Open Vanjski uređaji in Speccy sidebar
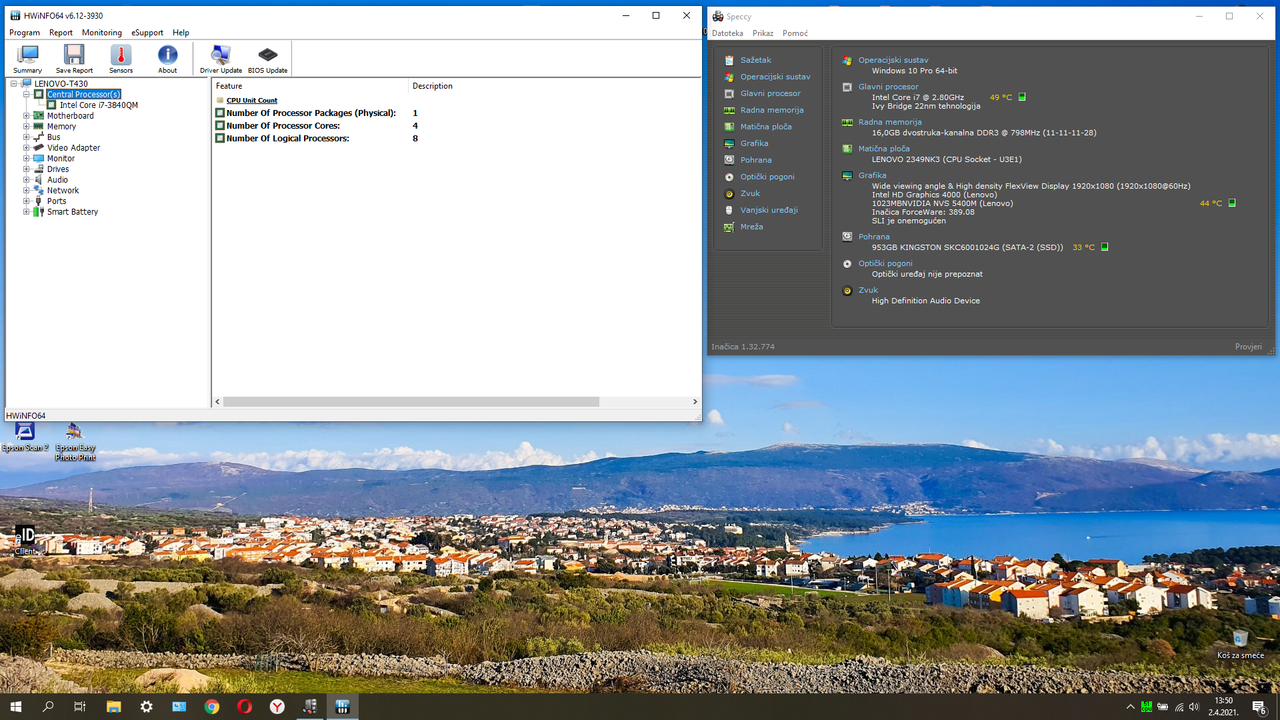The height and width of the screenshot is (720, 1280). tap(768, 210)
